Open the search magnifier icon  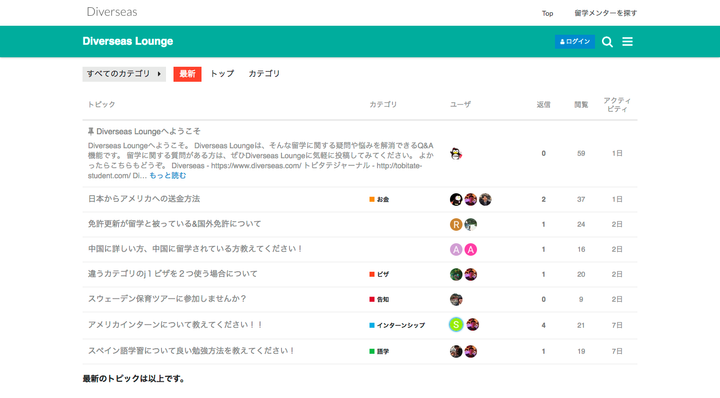pyautogui.click(x=607, y=42)
